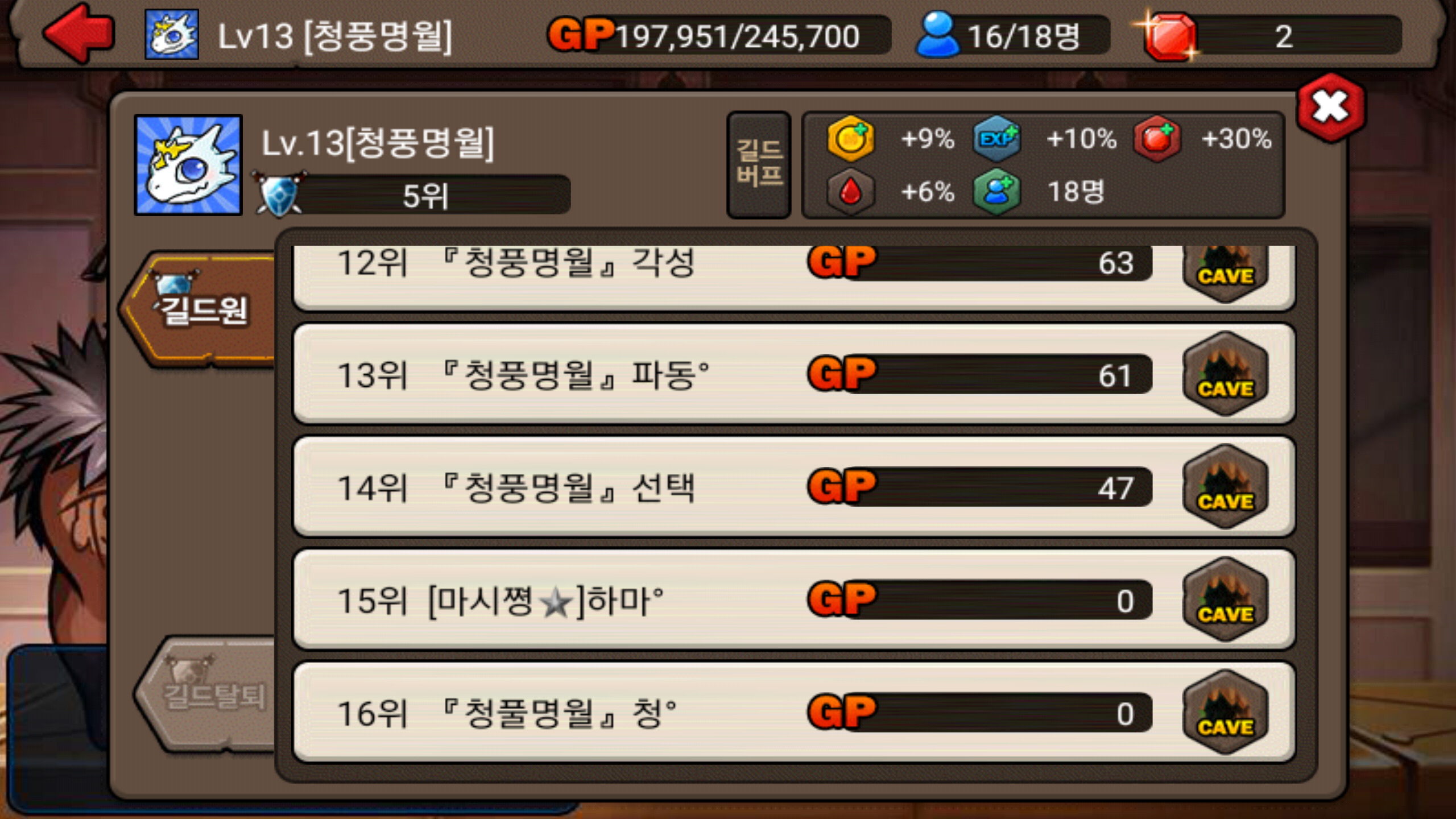1456x819 pixels.
Task: Tap the red back arrow
Action: pyautogui.click(x=78, y=33)
